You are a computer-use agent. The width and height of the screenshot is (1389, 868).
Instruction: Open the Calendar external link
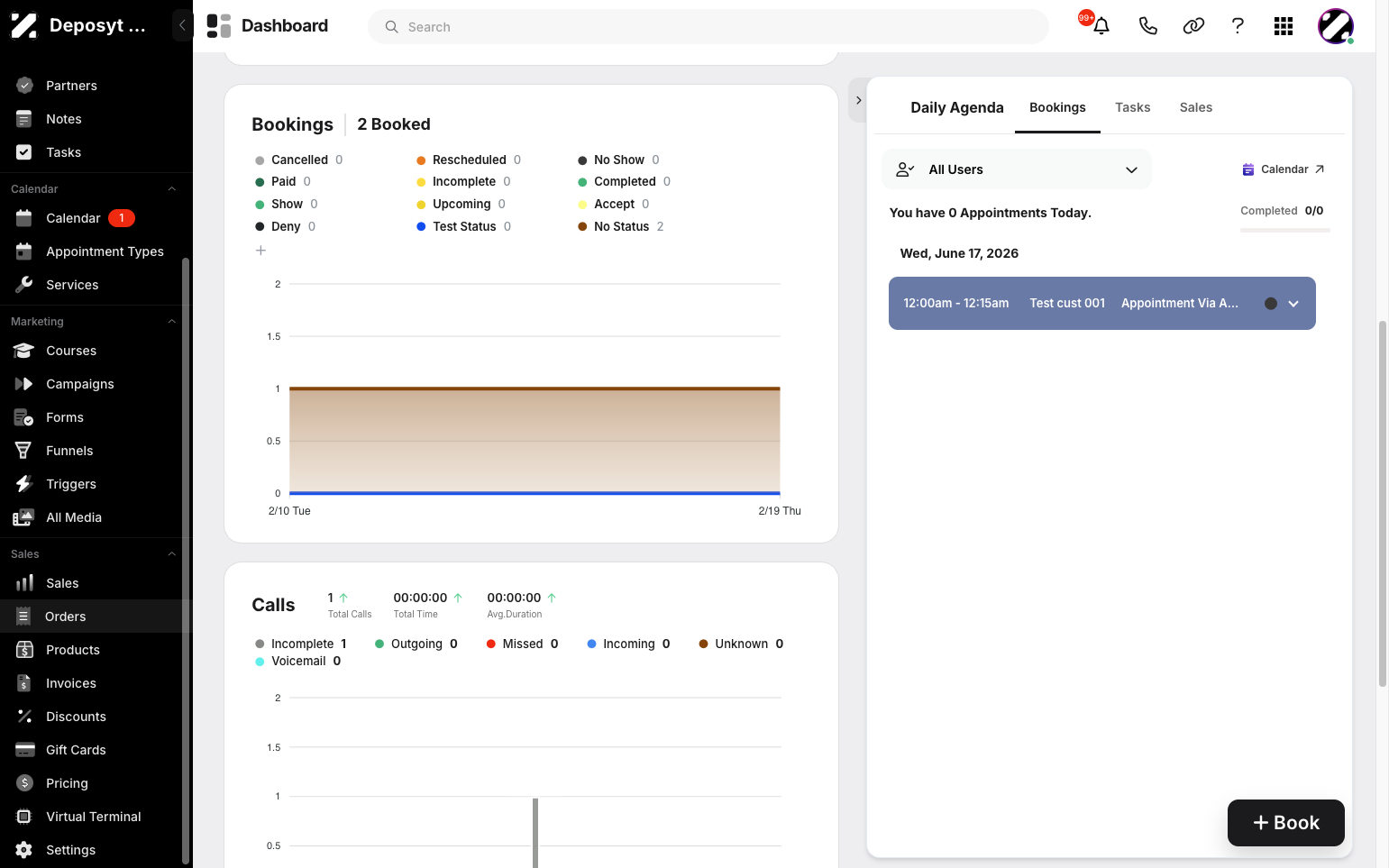coord(1284,169)
